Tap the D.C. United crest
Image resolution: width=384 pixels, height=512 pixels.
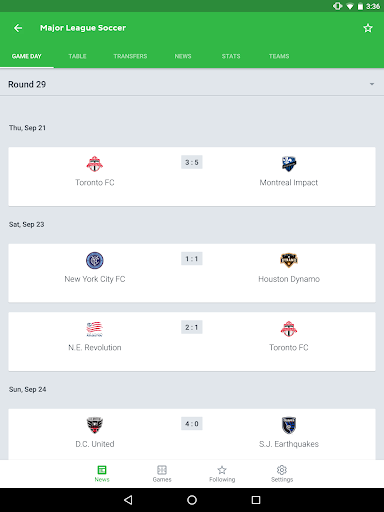coord(95,425)
